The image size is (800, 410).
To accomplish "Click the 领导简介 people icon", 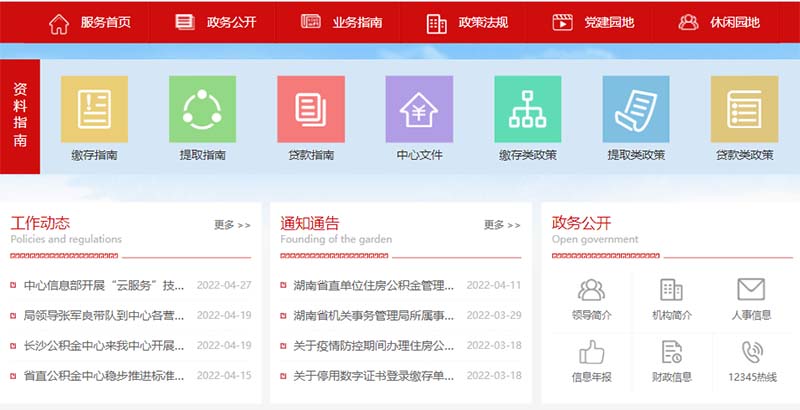I will 591,290.
